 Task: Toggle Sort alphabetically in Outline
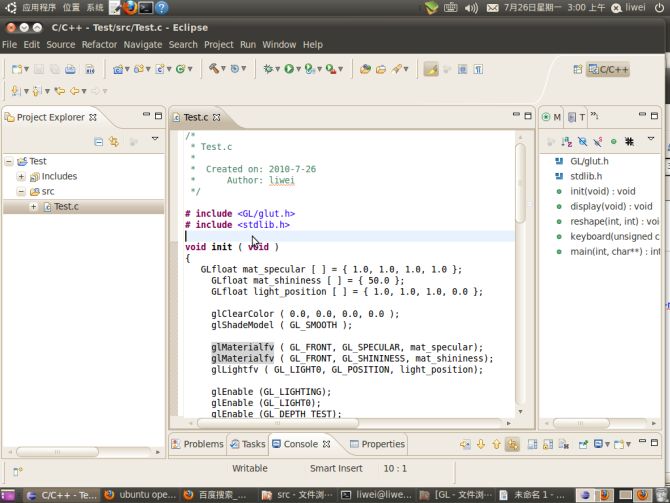(x=567, y=141)
